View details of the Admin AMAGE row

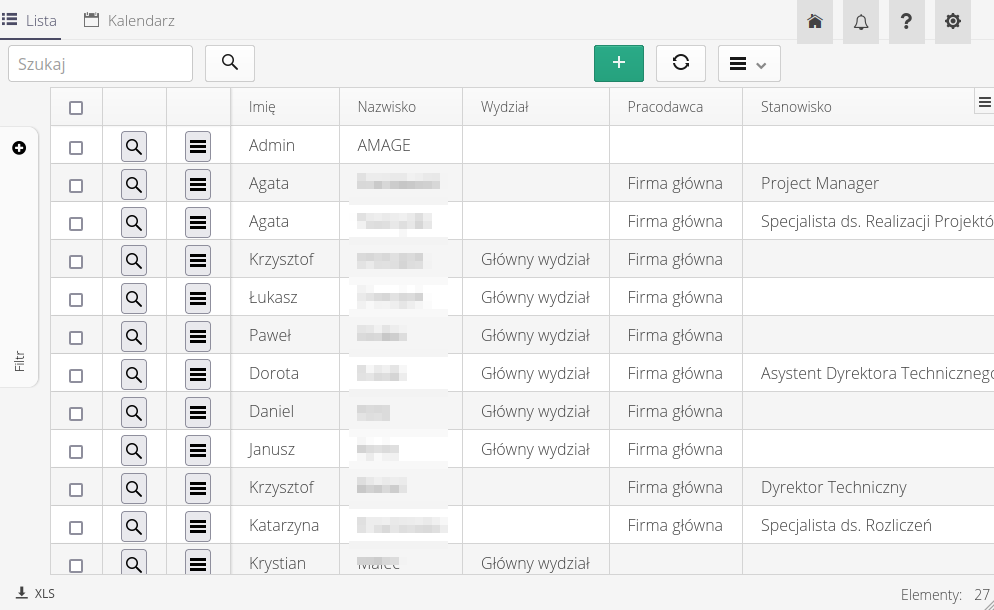(x=134, y=147)
